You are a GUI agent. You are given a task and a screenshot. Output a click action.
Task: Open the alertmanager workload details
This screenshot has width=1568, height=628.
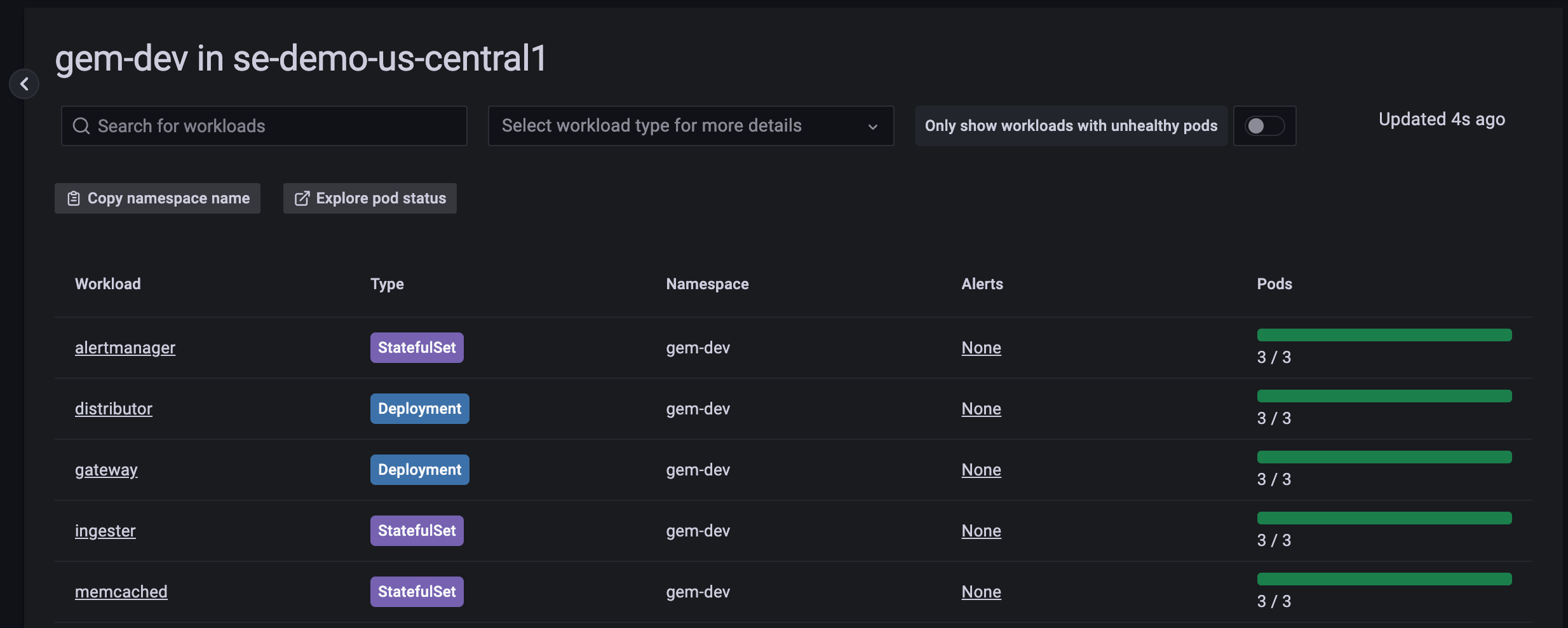tap(125, 347)
